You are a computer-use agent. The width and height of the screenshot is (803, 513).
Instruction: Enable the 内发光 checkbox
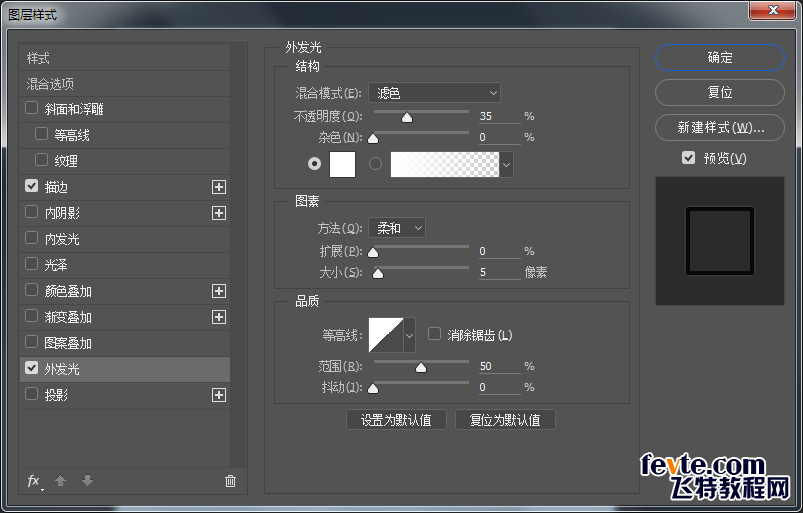(x=31, y=238)
